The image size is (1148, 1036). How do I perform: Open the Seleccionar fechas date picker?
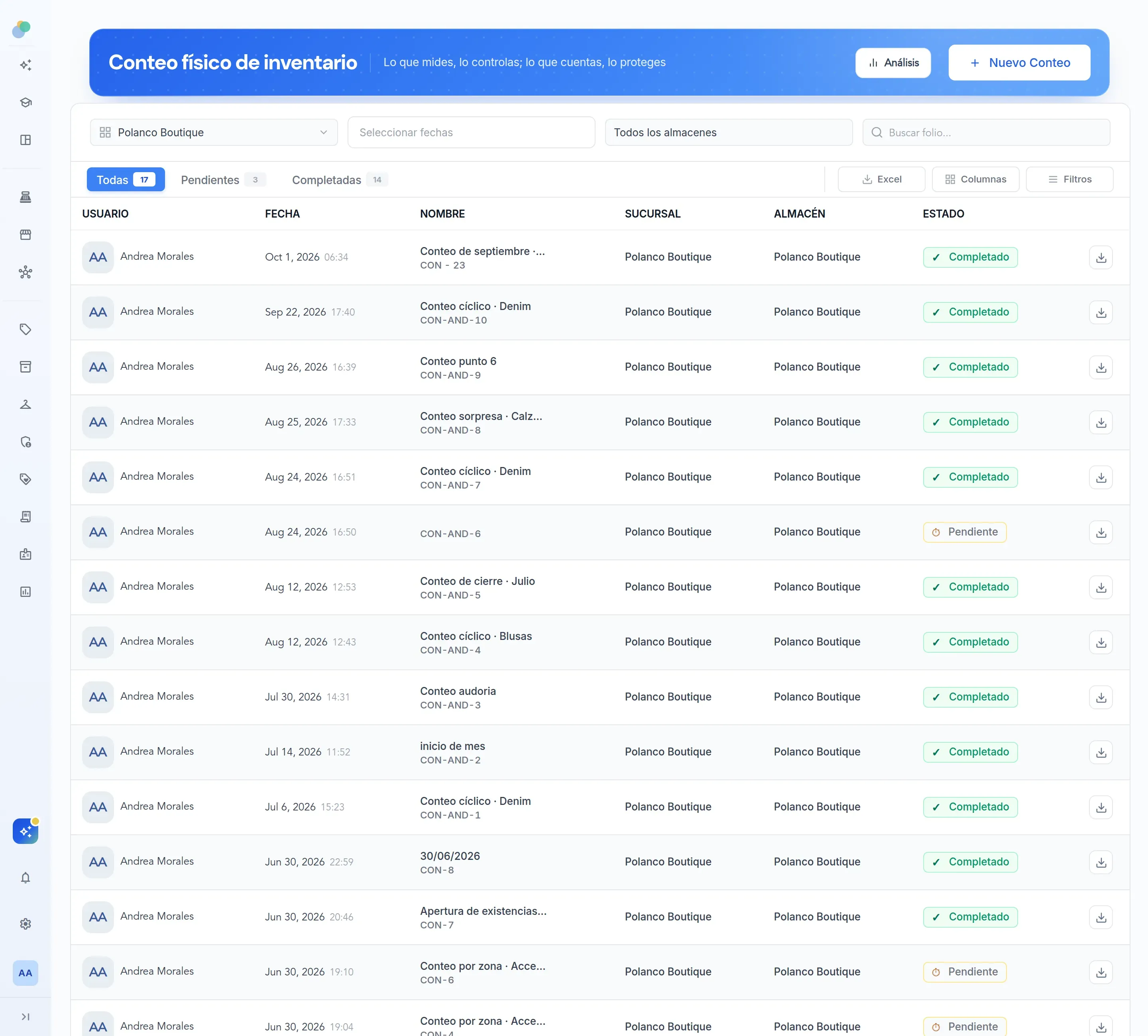coord(471,132)
